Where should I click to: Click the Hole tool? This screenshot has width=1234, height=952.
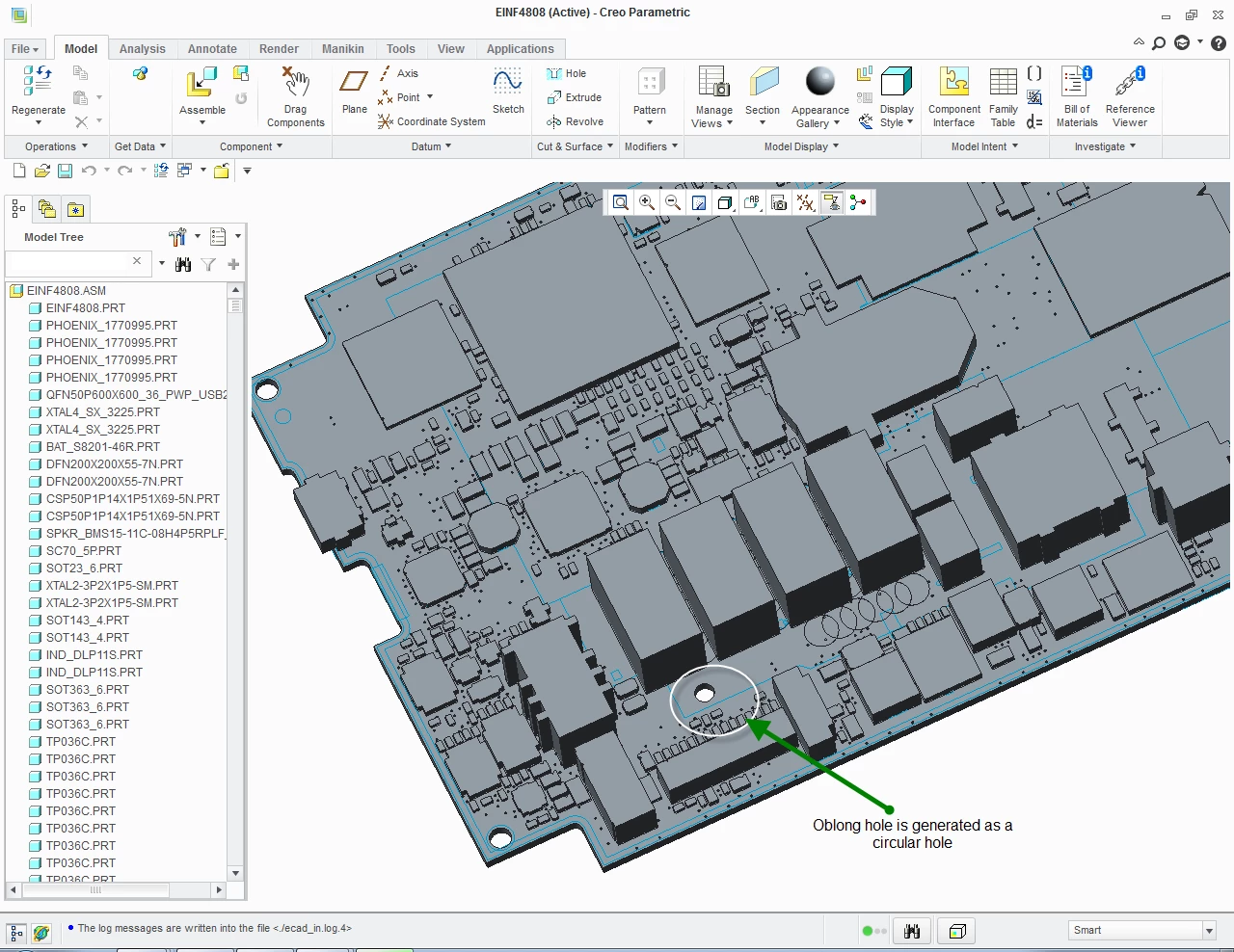click(566, 73)
